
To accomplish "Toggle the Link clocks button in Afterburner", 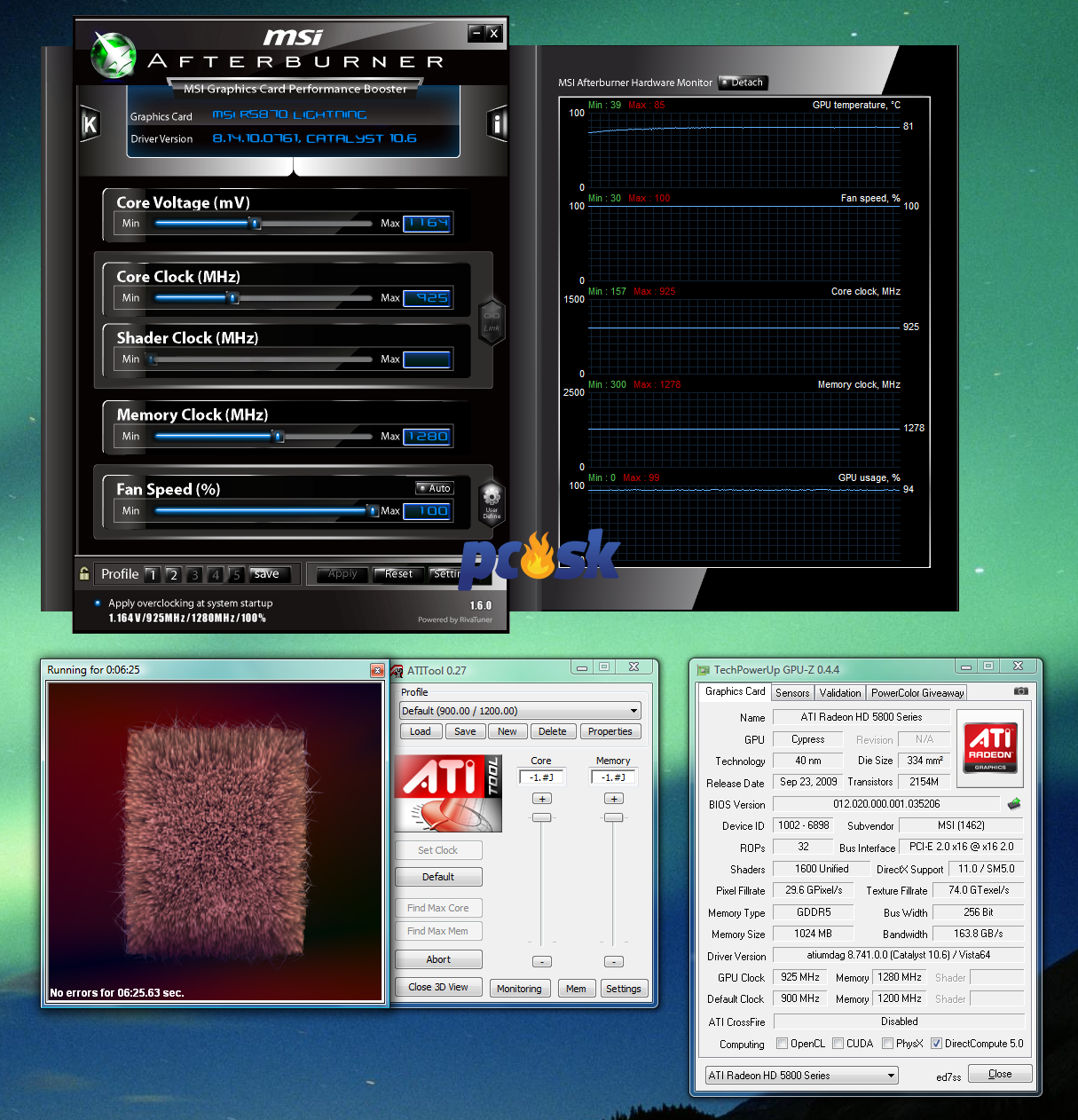I will pos(492,321).
